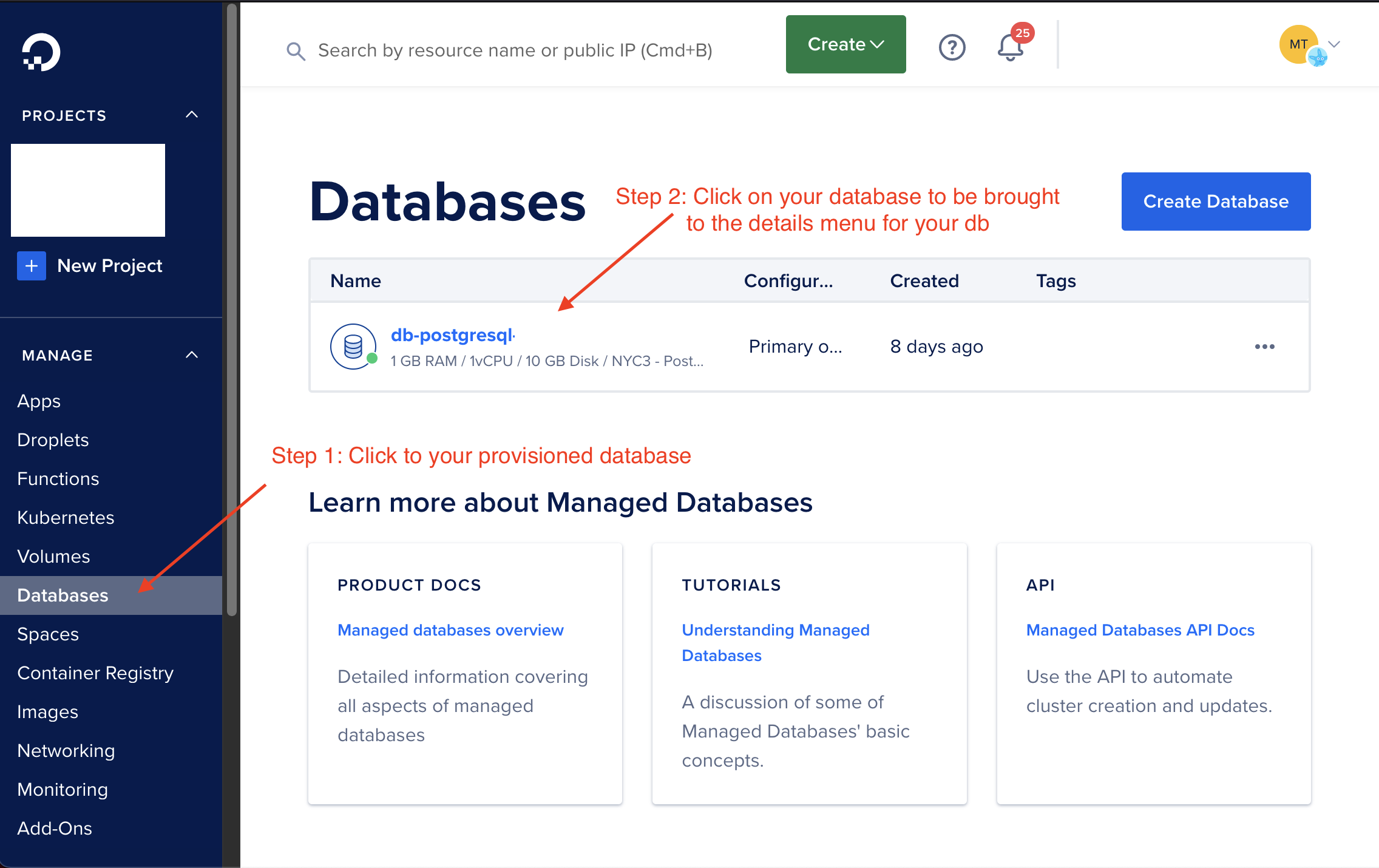Click the New Project link

point(109,266)
